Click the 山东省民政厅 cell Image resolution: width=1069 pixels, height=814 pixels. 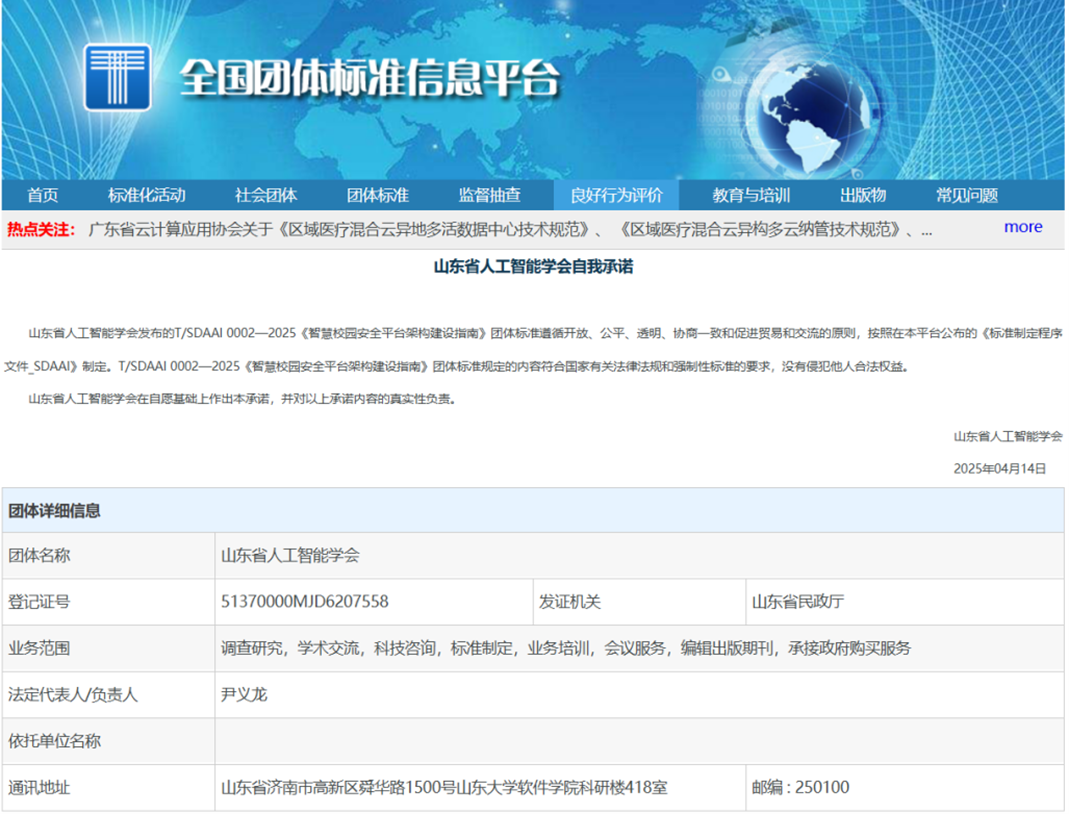tap(905, 602)
